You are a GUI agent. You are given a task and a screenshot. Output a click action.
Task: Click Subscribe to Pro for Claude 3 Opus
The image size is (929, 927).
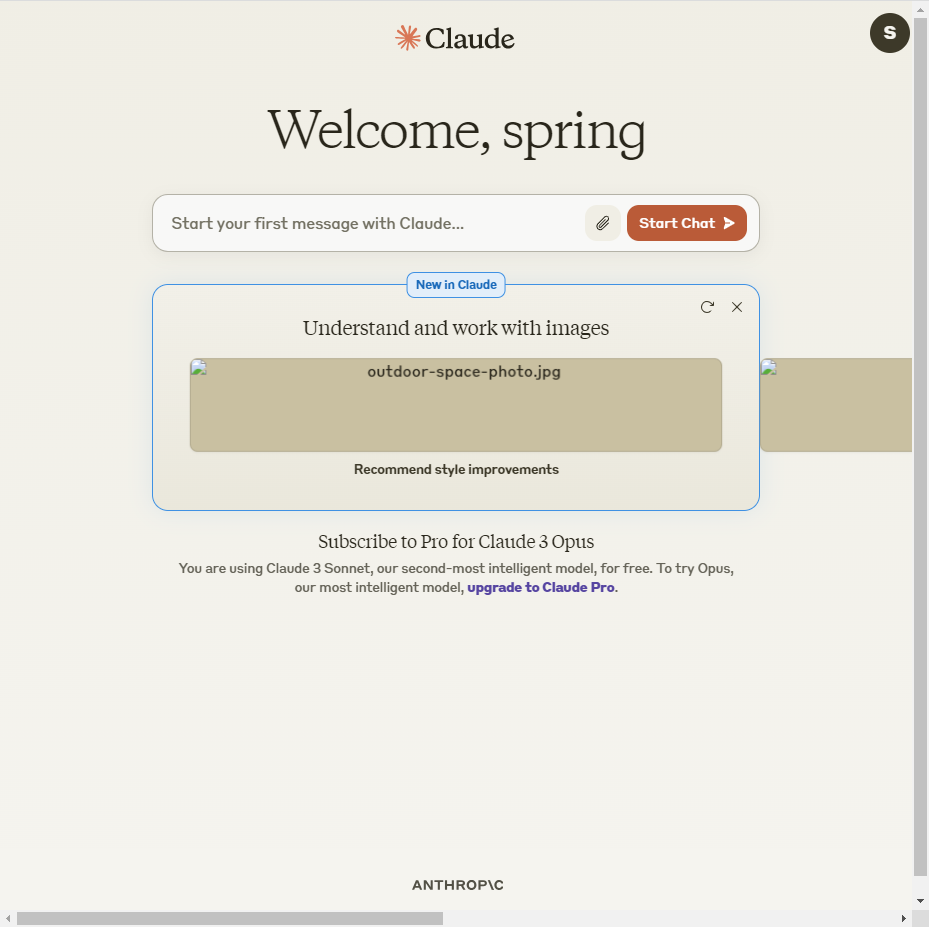click(x=456, y=542)
